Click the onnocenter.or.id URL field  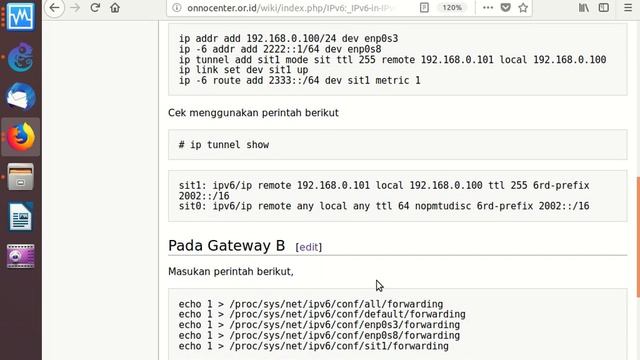click(x=290, y=8)
